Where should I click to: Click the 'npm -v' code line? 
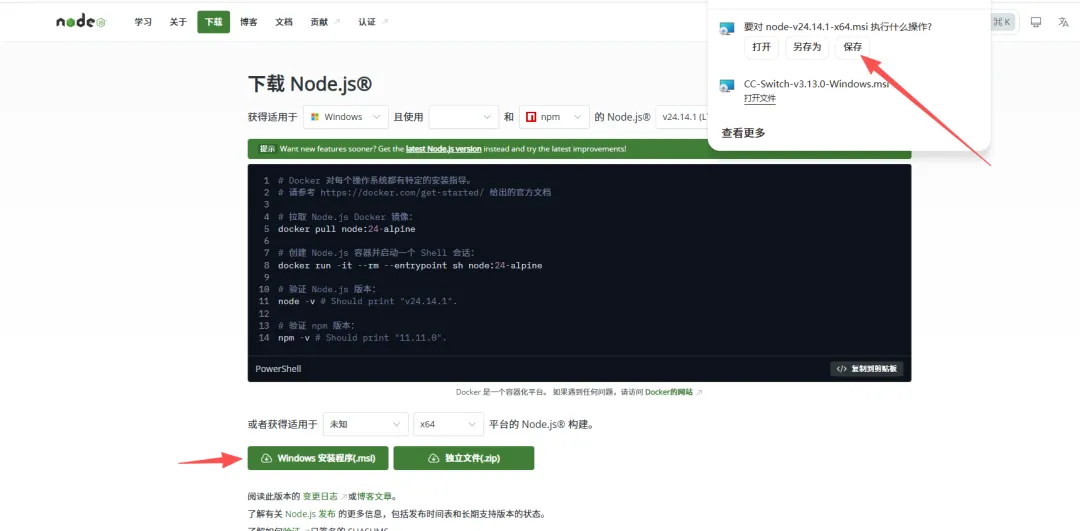point(362,337)
